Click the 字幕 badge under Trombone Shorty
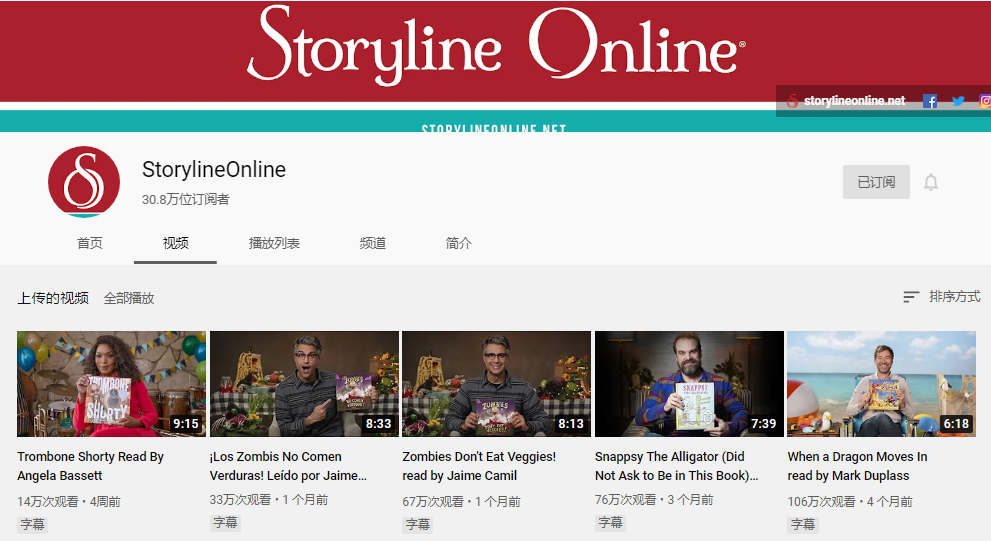This screenshot has height=541, width=991. click(x=32, y=525)
